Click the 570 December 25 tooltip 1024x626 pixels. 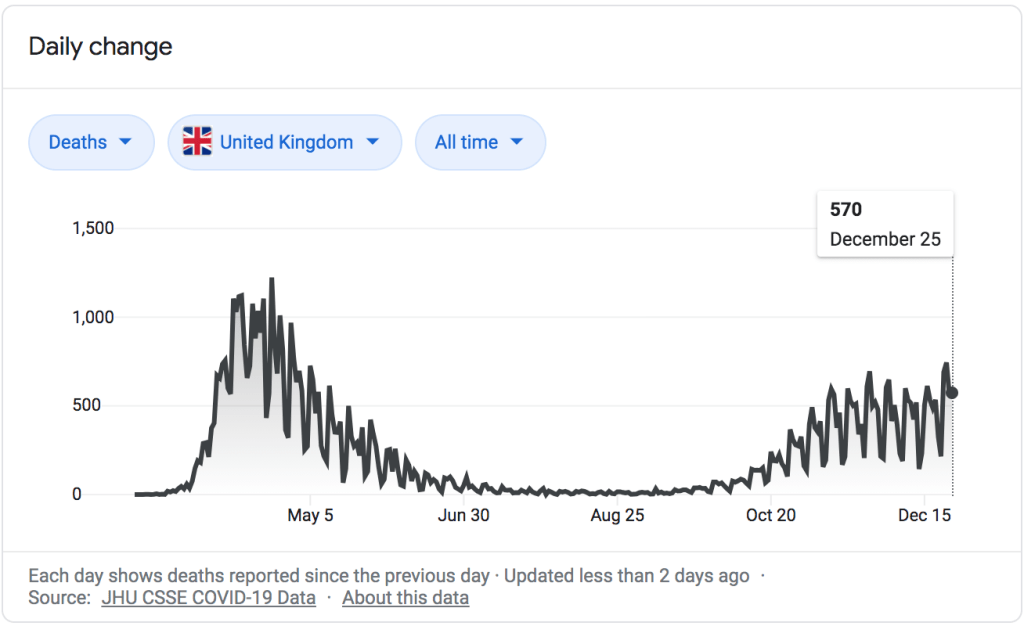point(885,225)
